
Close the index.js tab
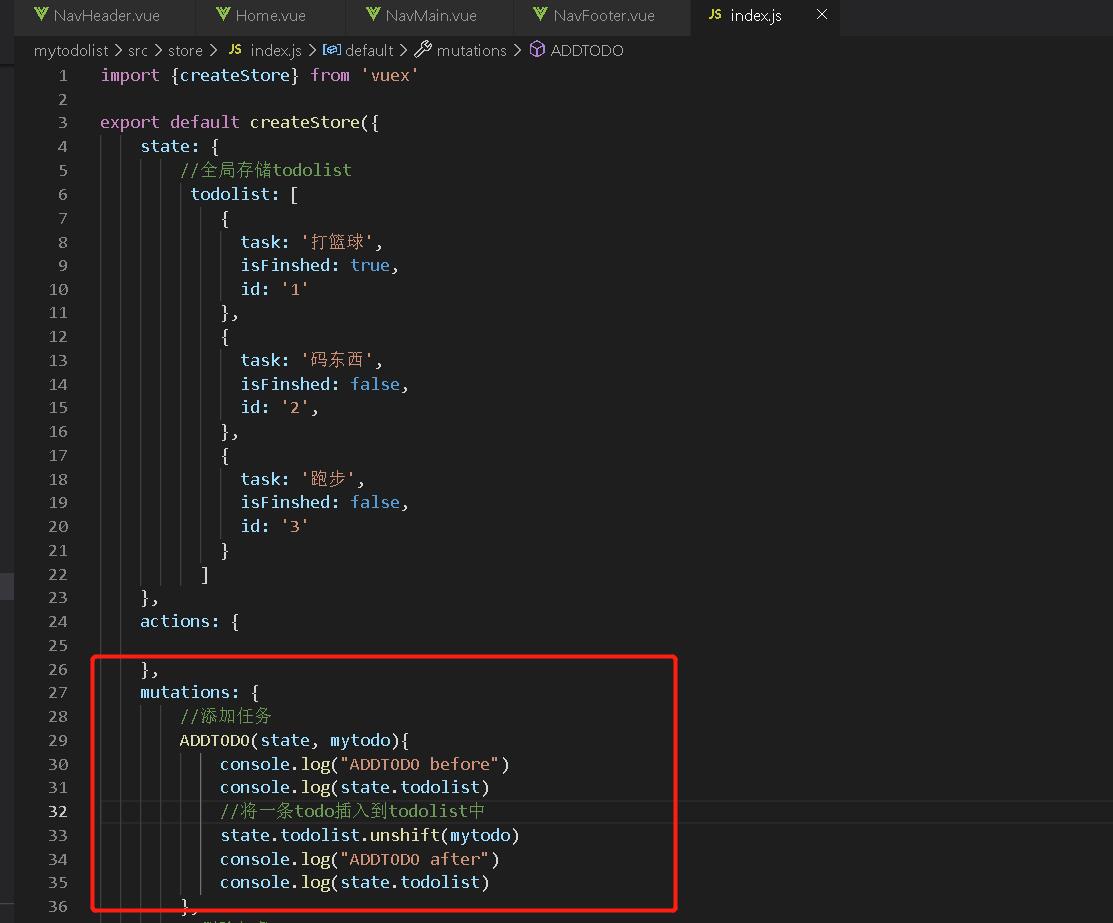822,15
